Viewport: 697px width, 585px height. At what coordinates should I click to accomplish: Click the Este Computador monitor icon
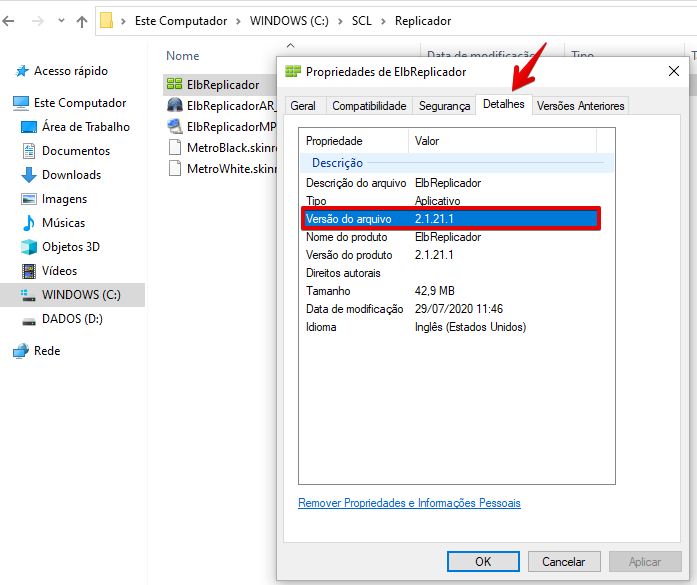click(x=21, y=103)
